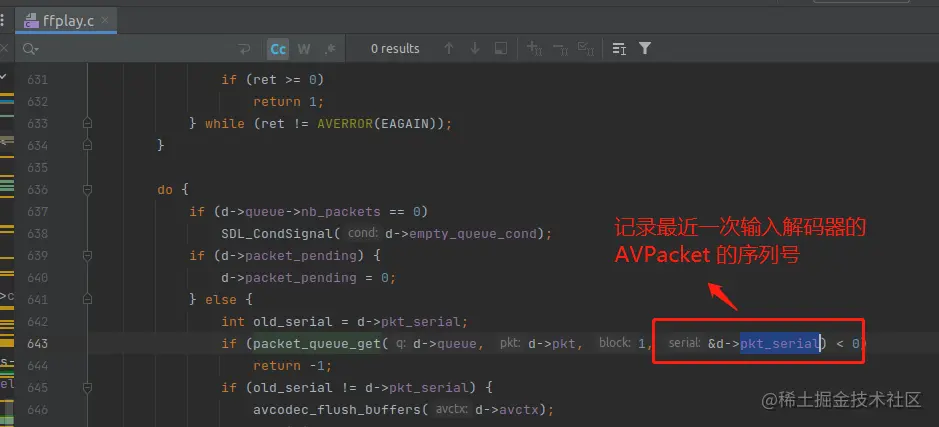Screen dimensions: 939x427
Task: Click old_serial declaration on line 642
Action: click(293, 322)
